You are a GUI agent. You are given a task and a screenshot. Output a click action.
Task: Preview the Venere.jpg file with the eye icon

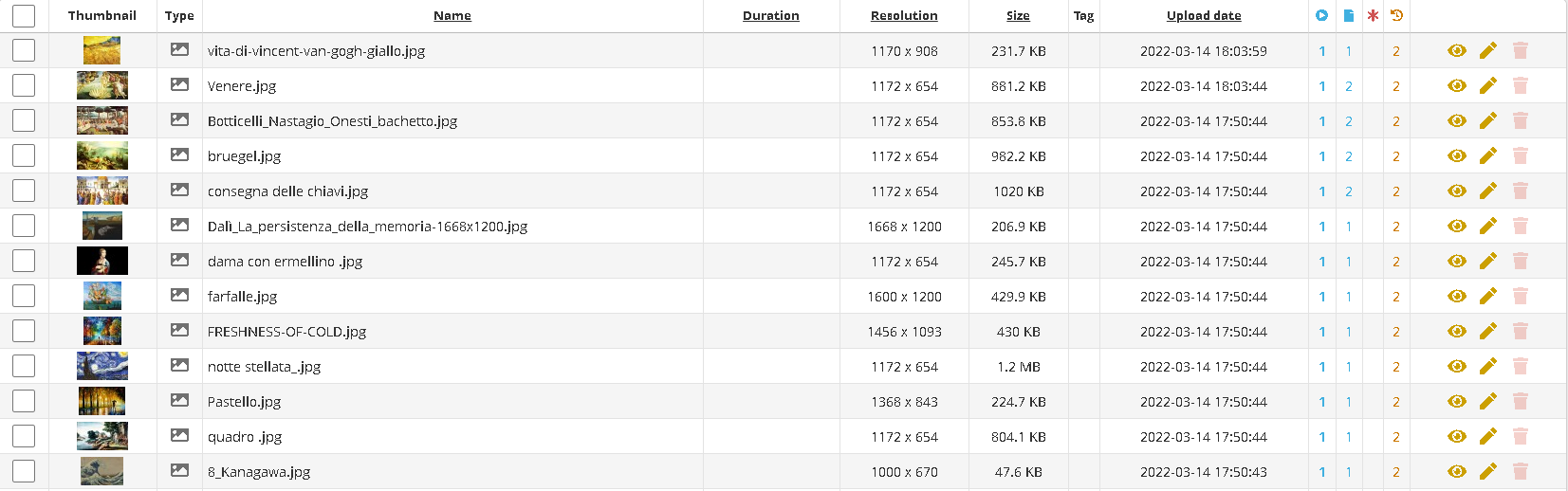(1457, 85)
